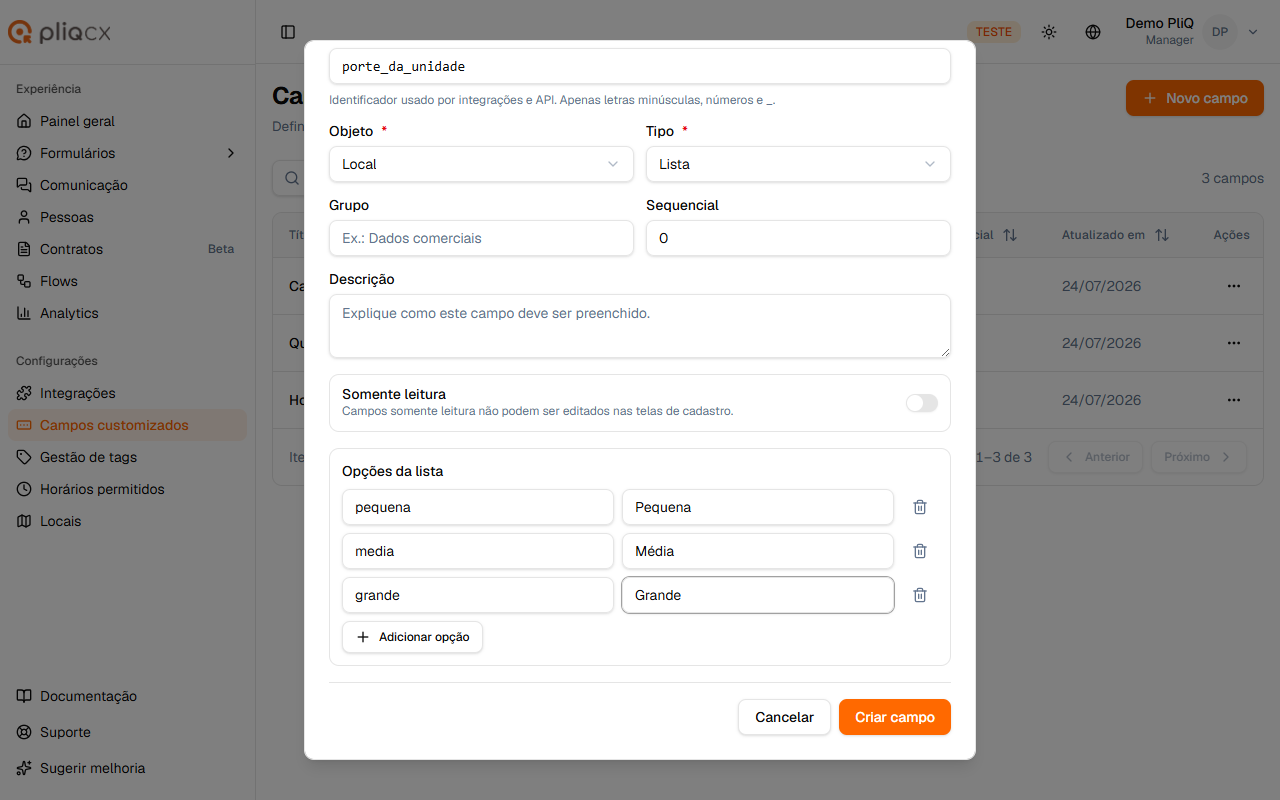Open Contratos in the sidebar
Viewport: 1280px width, 800px height.
127,249
